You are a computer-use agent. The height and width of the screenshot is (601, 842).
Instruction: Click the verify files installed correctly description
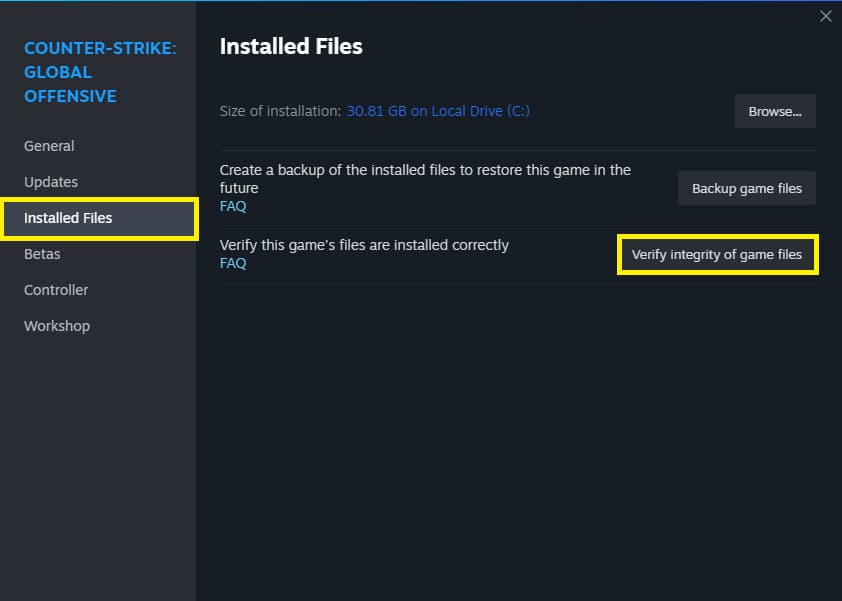[x=364, y=245]
